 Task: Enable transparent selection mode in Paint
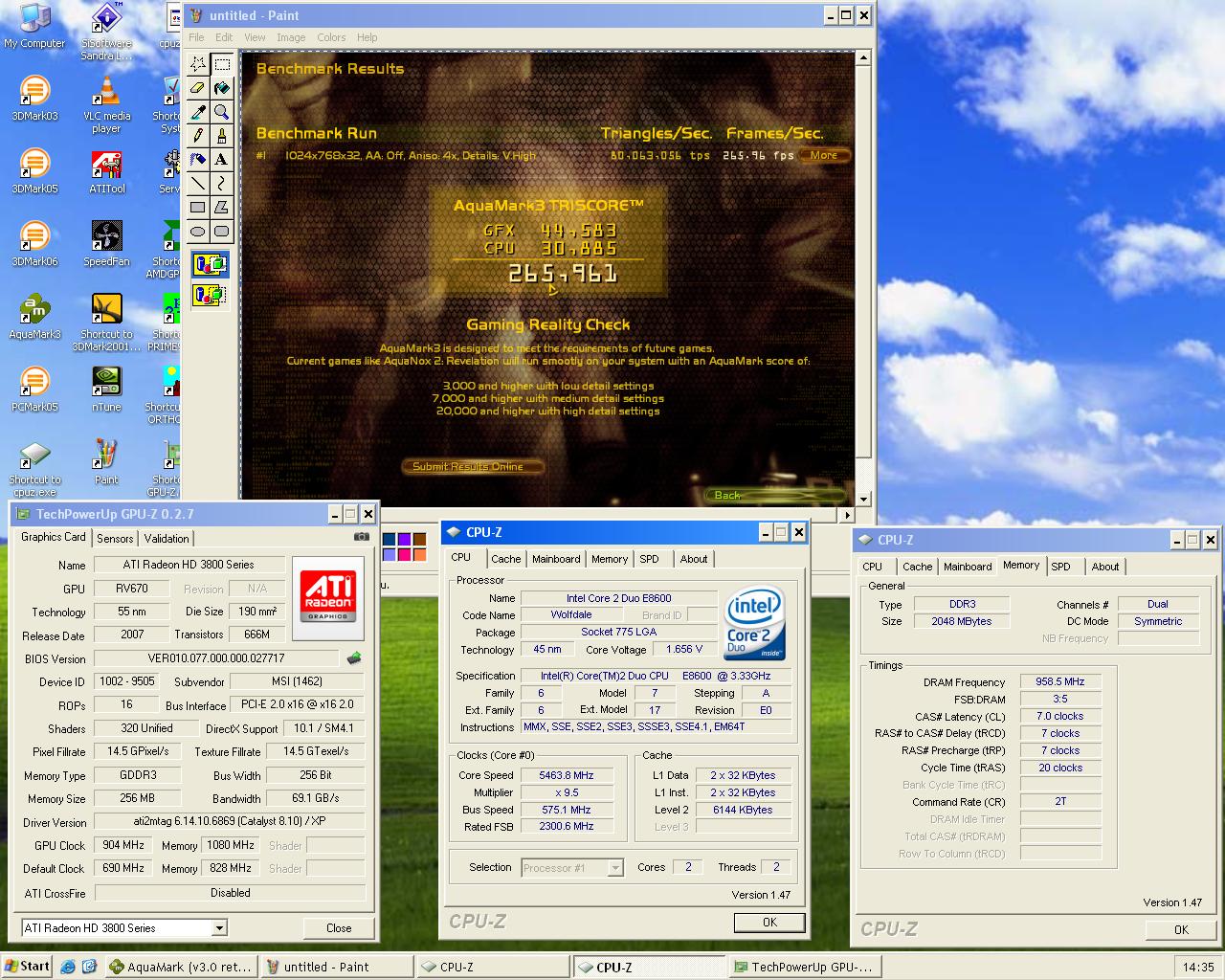[x=210, y=295]
